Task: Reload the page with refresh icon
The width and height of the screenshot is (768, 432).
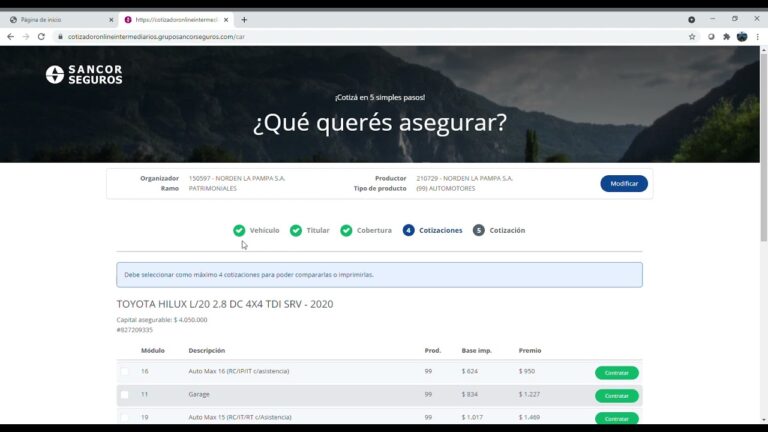Action: click(41, 37)
